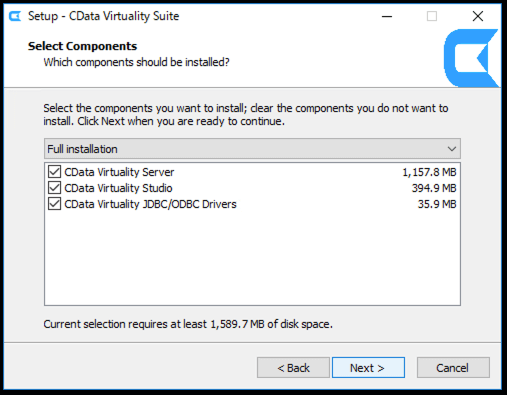Image resolution: width=507 pixels, height=395 pixels.
Task: Click the Select Components heading
Action: point(82,46)
